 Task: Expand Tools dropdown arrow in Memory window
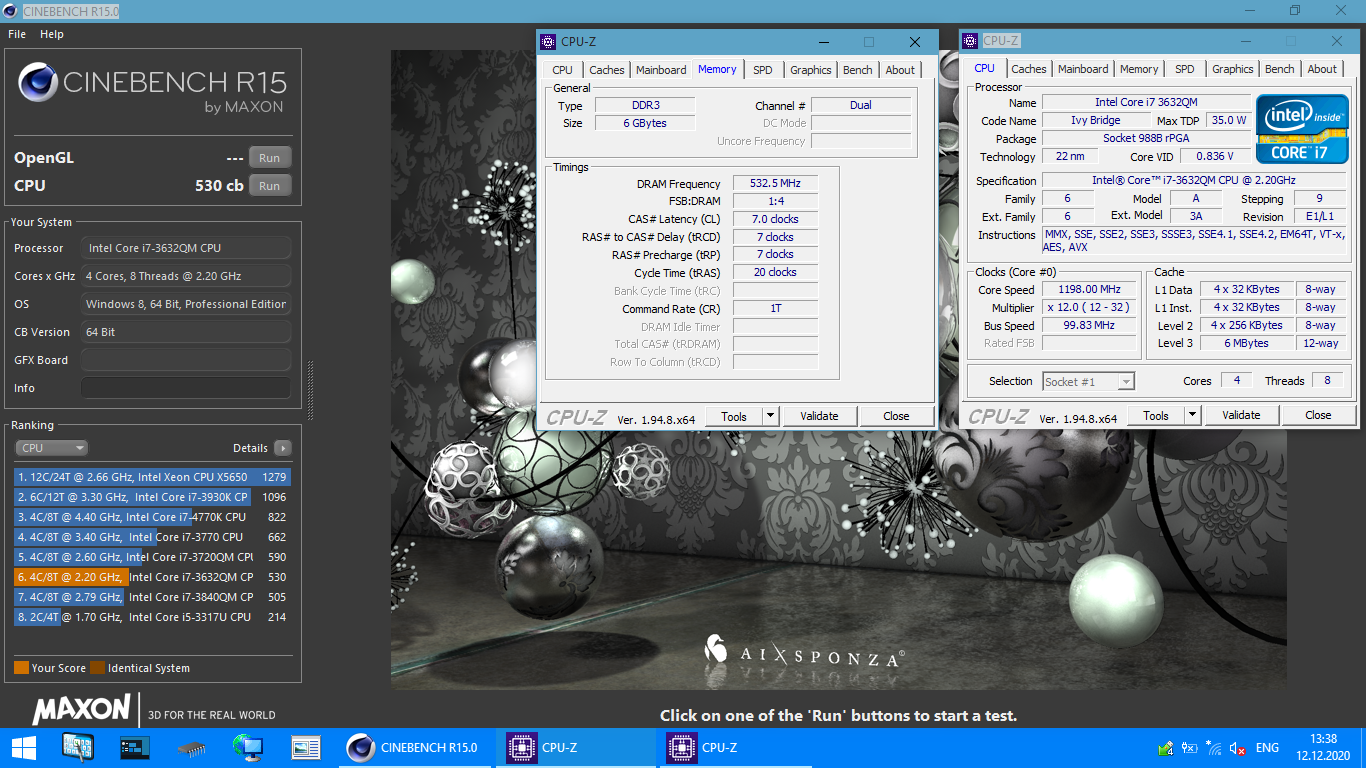click(x=770, y=416)
